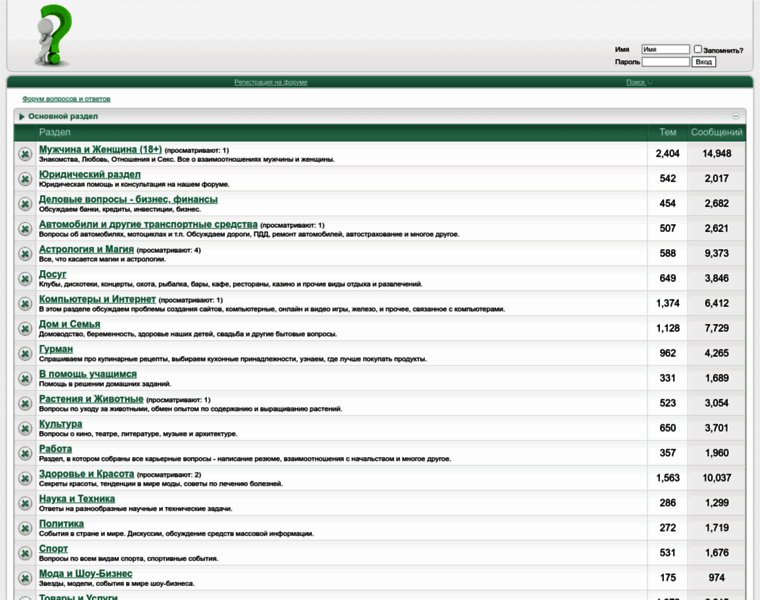Viewport: 760px width, 600px height.
Task: Open the Гурман forum
Action: coord(56,349)
